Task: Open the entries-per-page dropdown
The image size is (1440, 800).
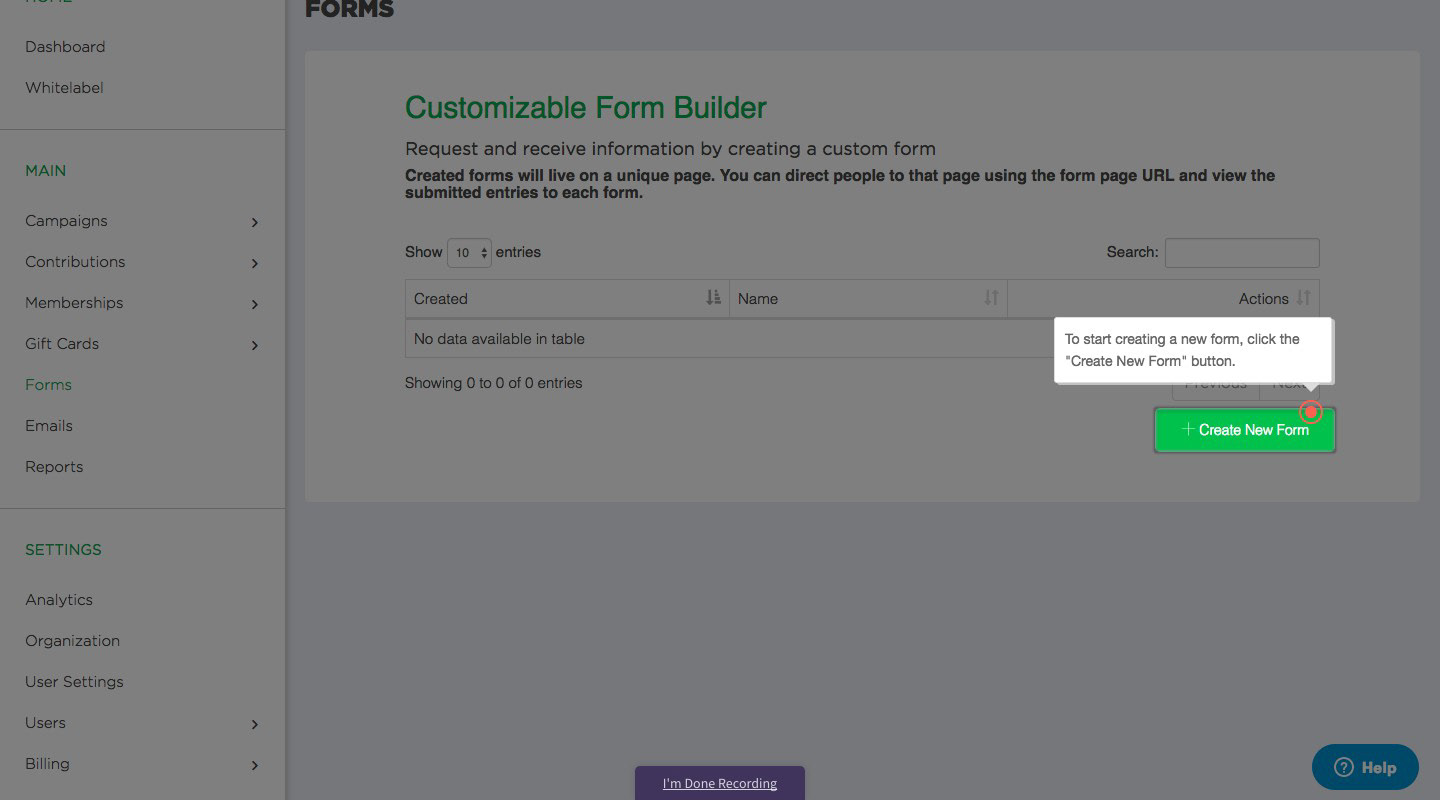Action: (x=469, y=253)
